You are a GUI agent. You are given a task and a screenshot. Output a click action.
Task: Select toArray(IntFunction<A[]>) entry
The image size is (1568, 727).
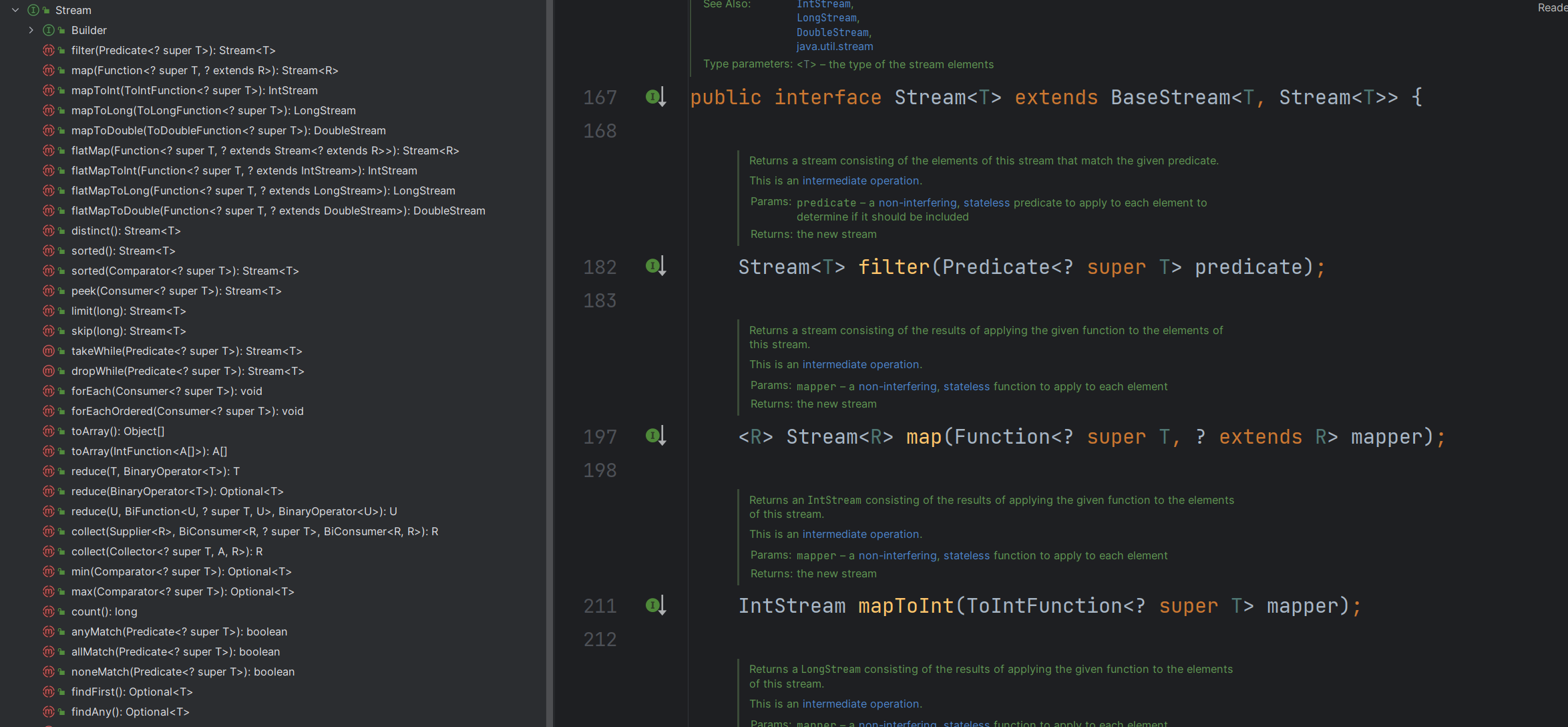pos(149,451)
